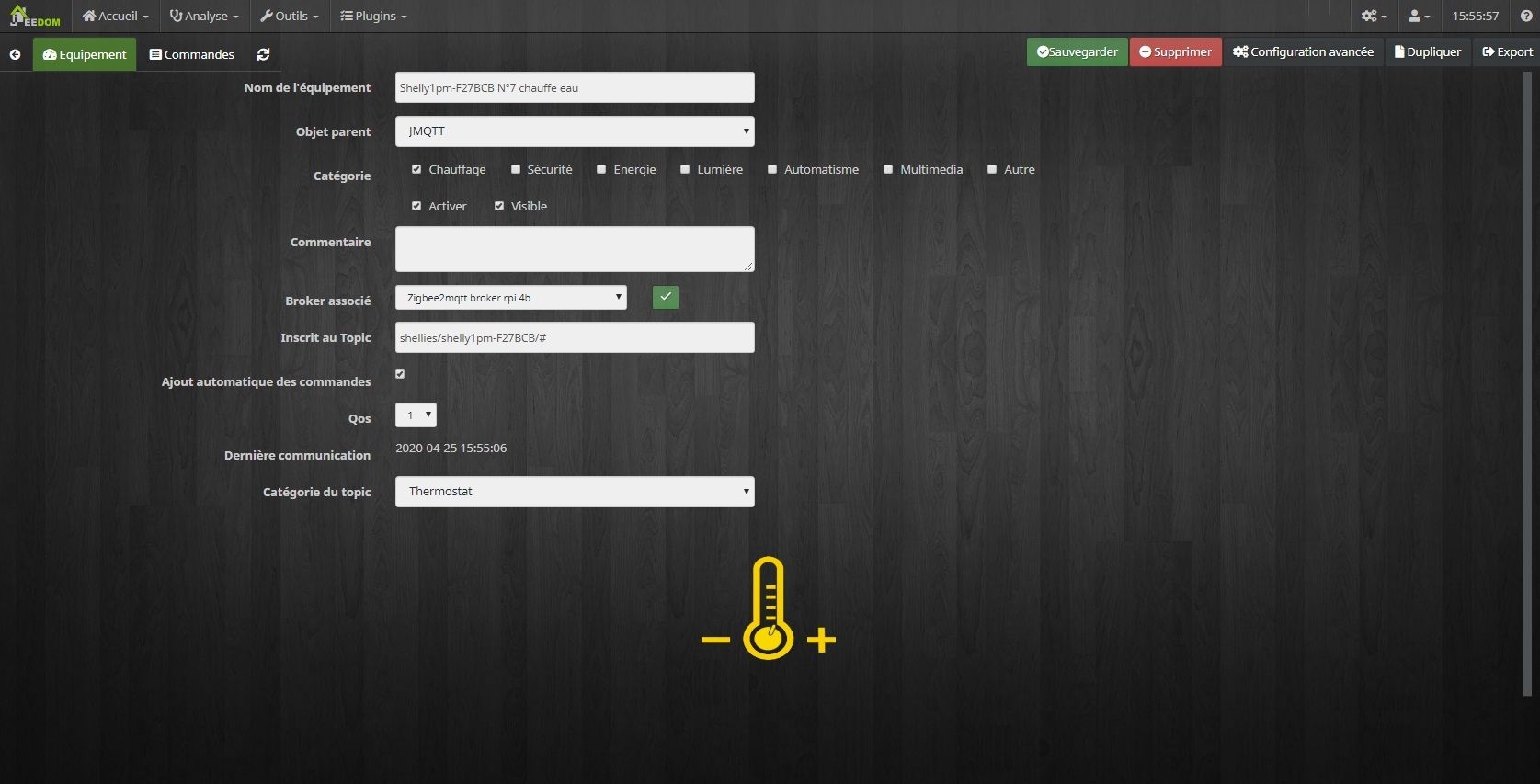Uncheck the Chauffage category checkbox

416,169
